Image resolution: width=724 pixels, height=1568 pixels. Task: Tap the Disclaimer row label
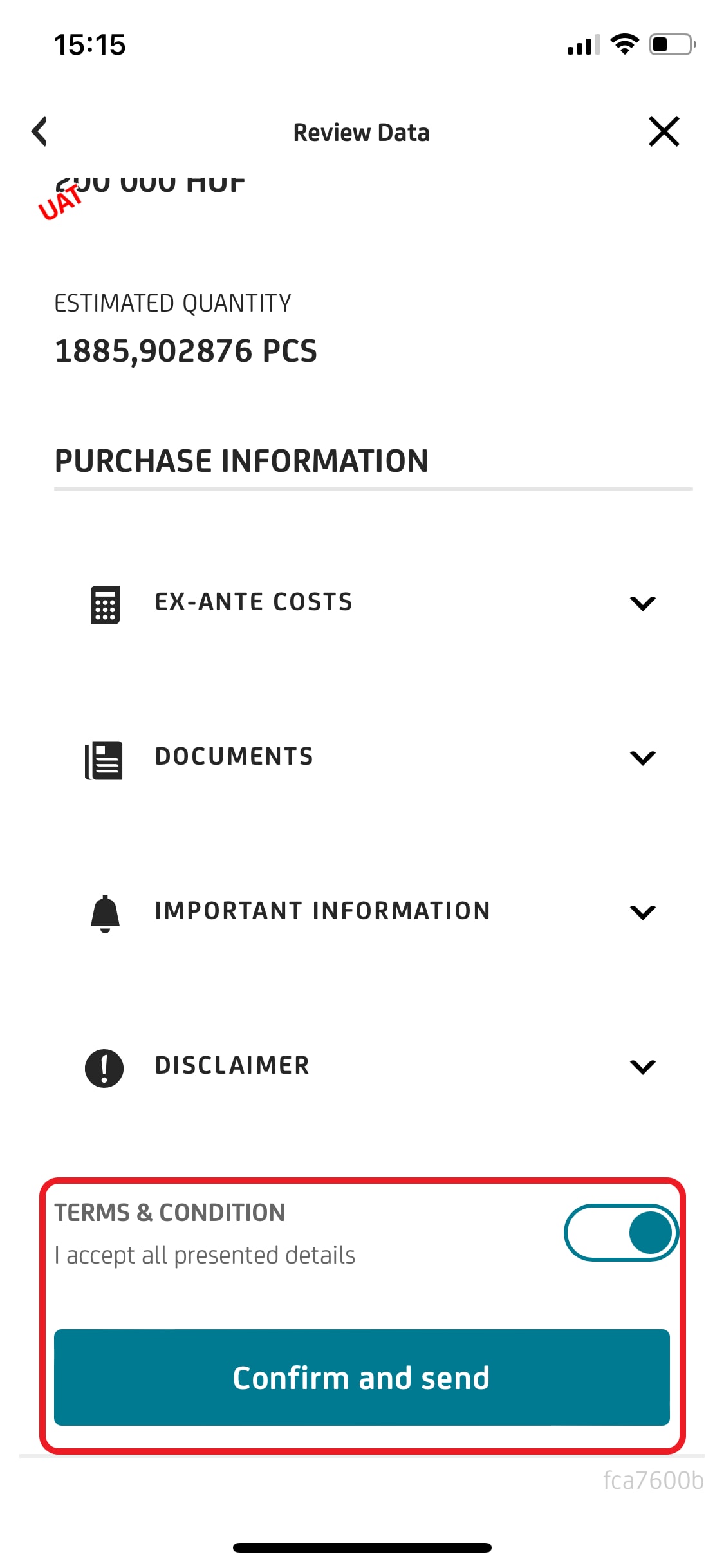tap(232, 1066)
